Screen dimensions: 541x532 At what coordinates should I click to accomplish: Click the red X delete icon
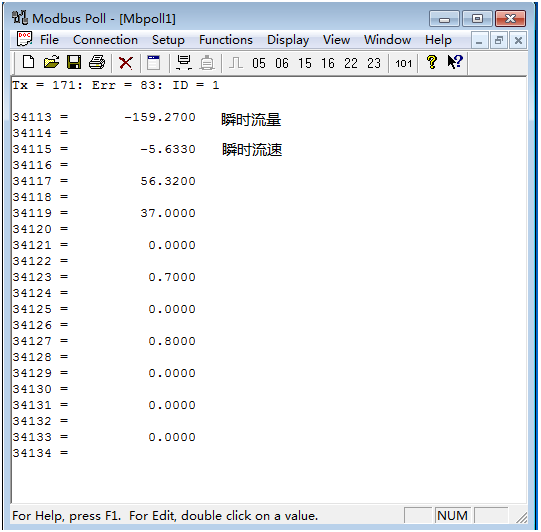(x=126, y=63)
